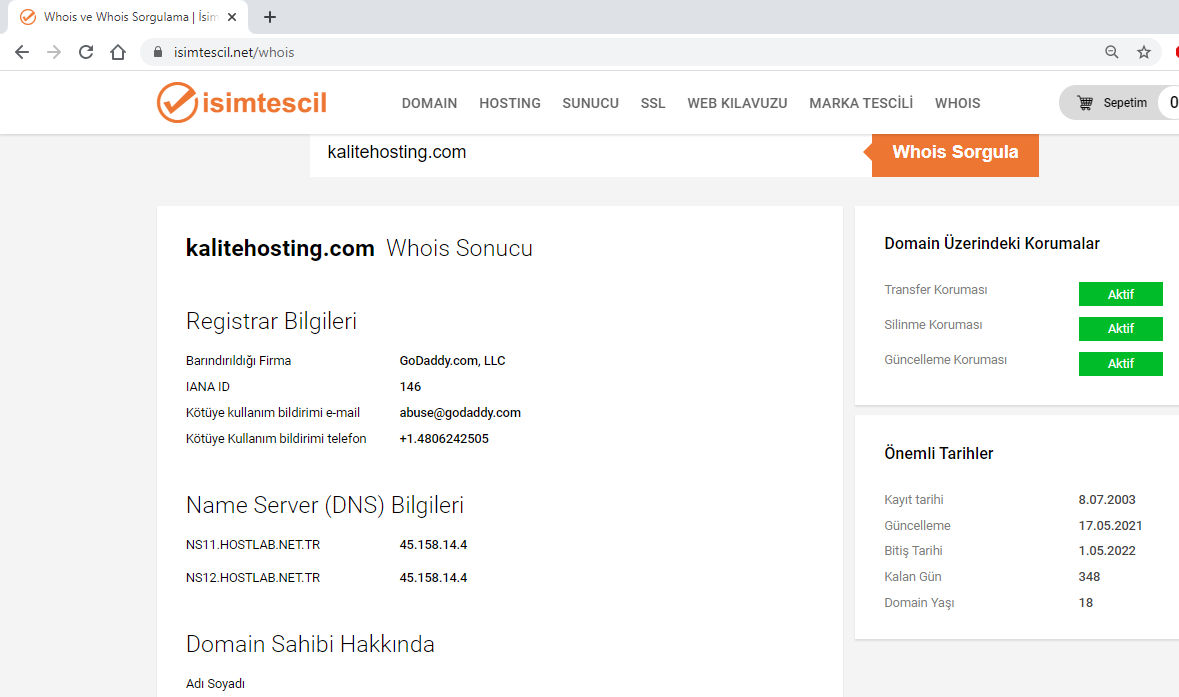1179x697 pixels.
Task: Click the Silinme Koruması label
Action: 933,325
